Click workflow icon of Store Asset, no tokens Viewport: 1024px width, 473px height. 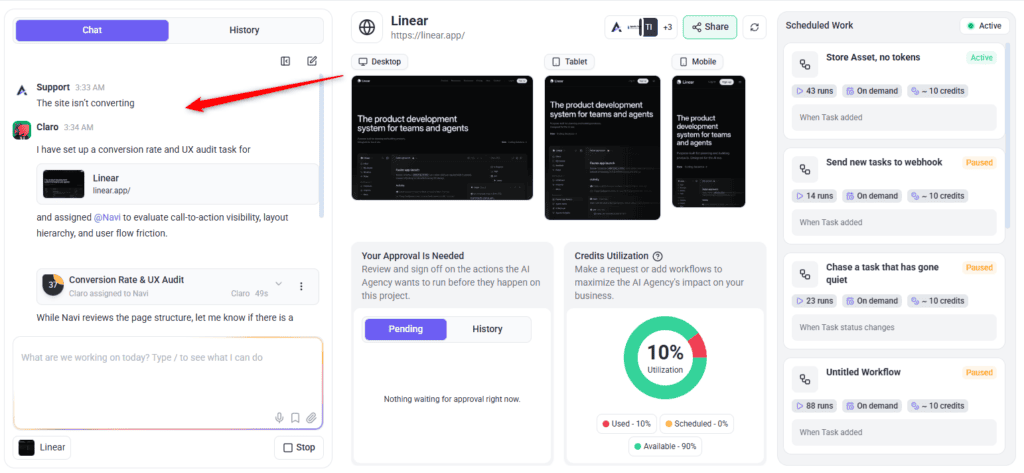(x=805, y=65)
